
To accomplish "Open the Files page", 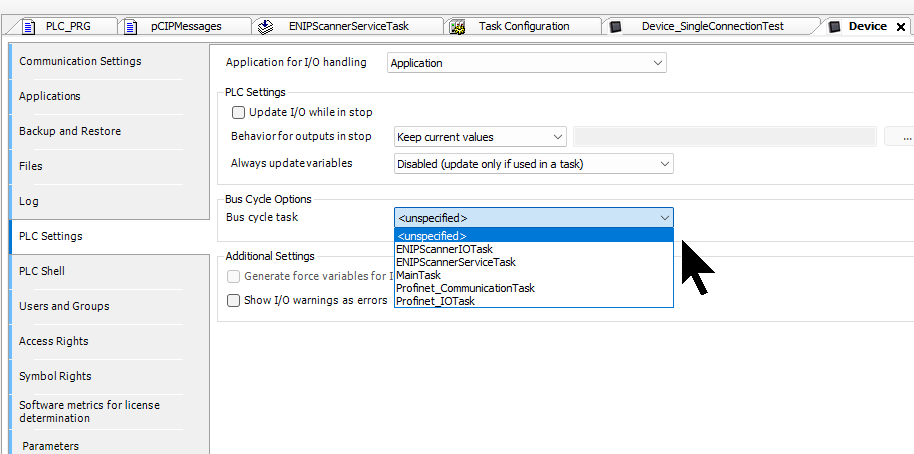I will [110, 166].
